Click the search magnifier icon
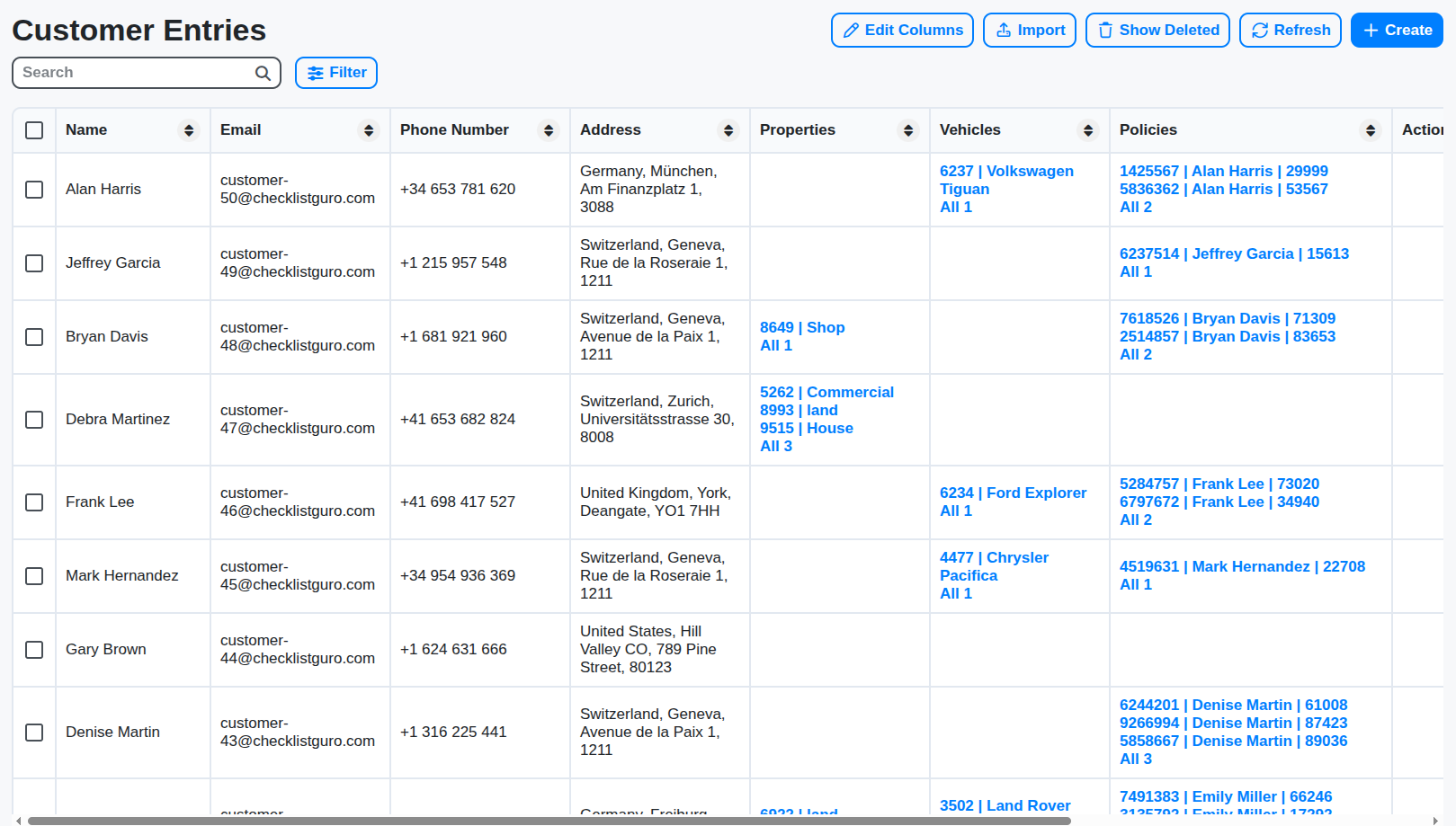The width and height of the screenshot is (1456, 826). click(262, 73)
